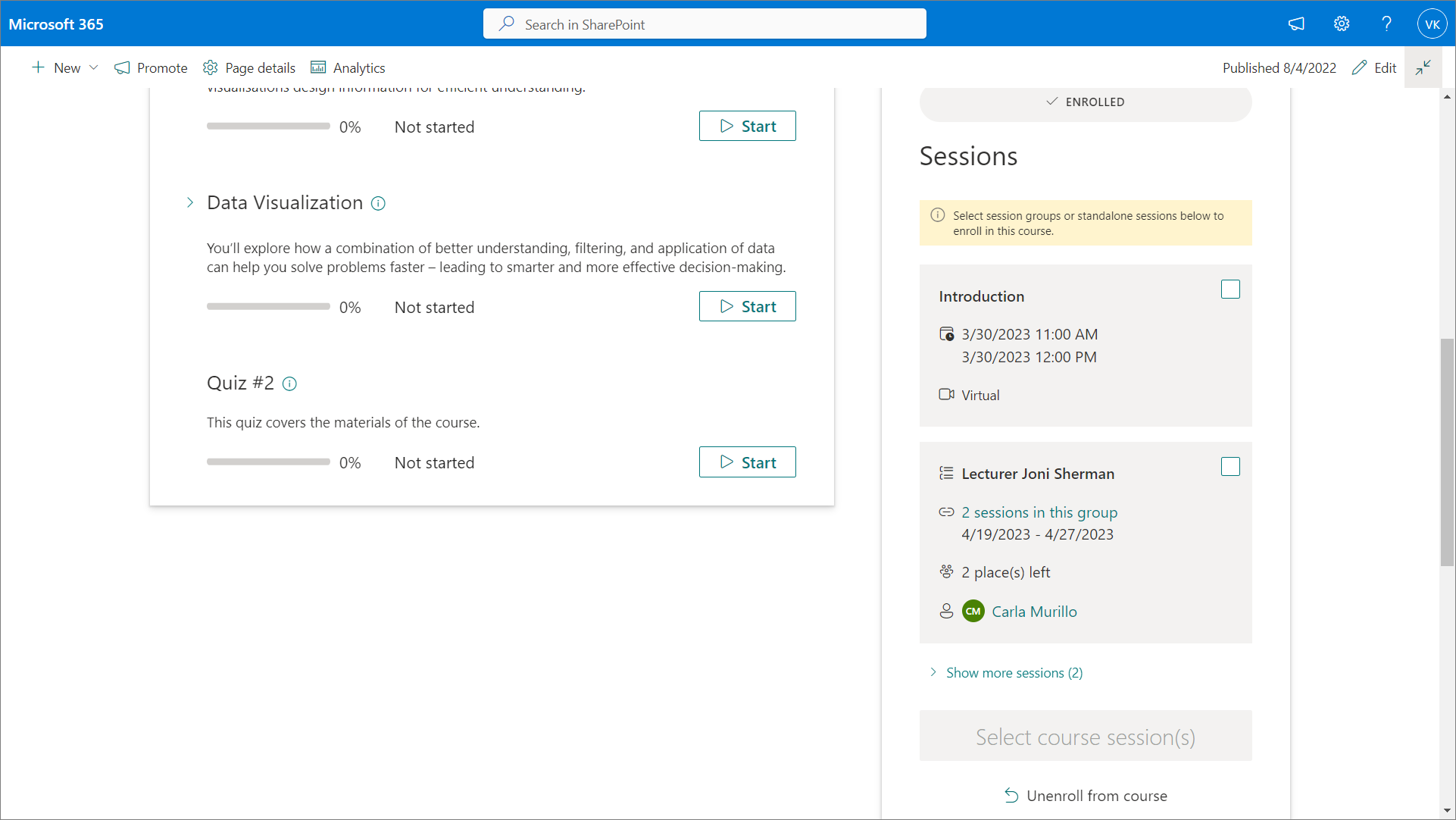The image size is (1456, 820).
Task: Click the search magnifier icon
Action: [x=507, y=24]
